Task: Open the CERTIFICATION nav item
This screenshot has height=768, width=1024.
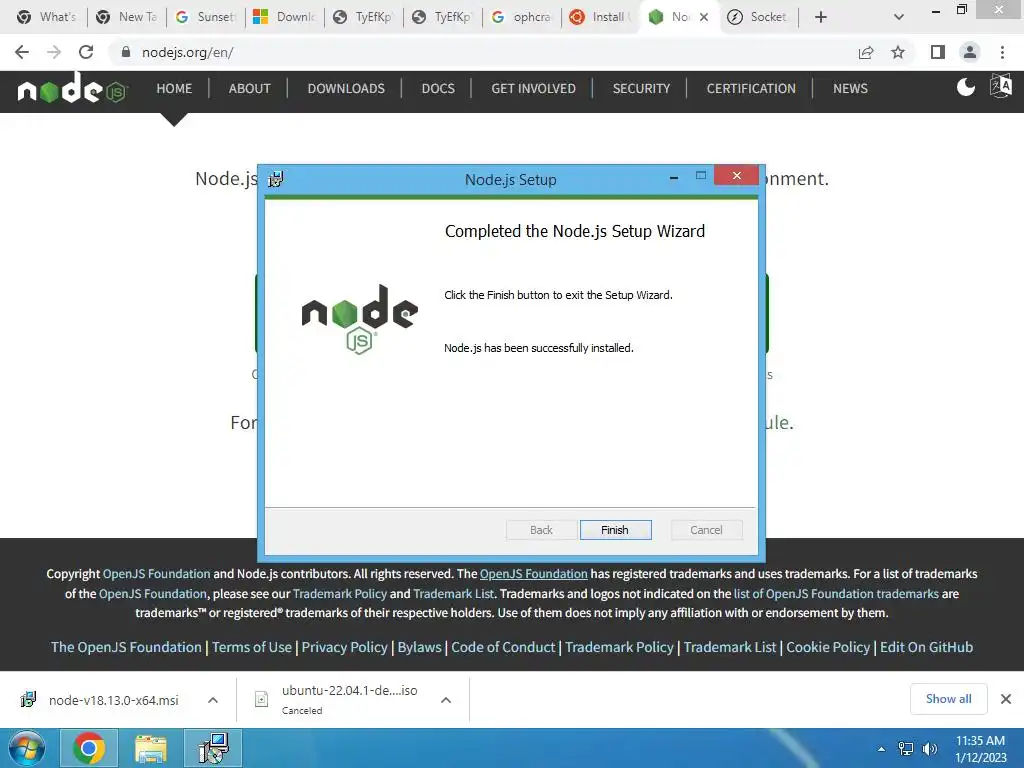Action: [751, 88]
